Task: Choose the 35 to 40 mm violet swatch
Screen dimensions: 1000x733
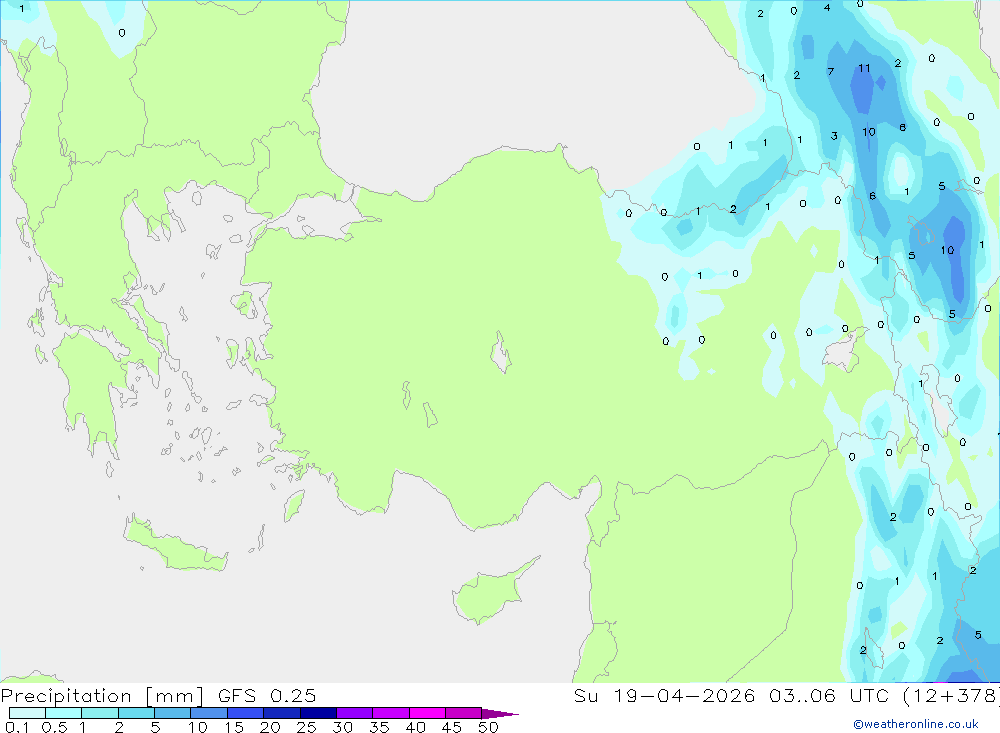Action: (x=390, y=713)
